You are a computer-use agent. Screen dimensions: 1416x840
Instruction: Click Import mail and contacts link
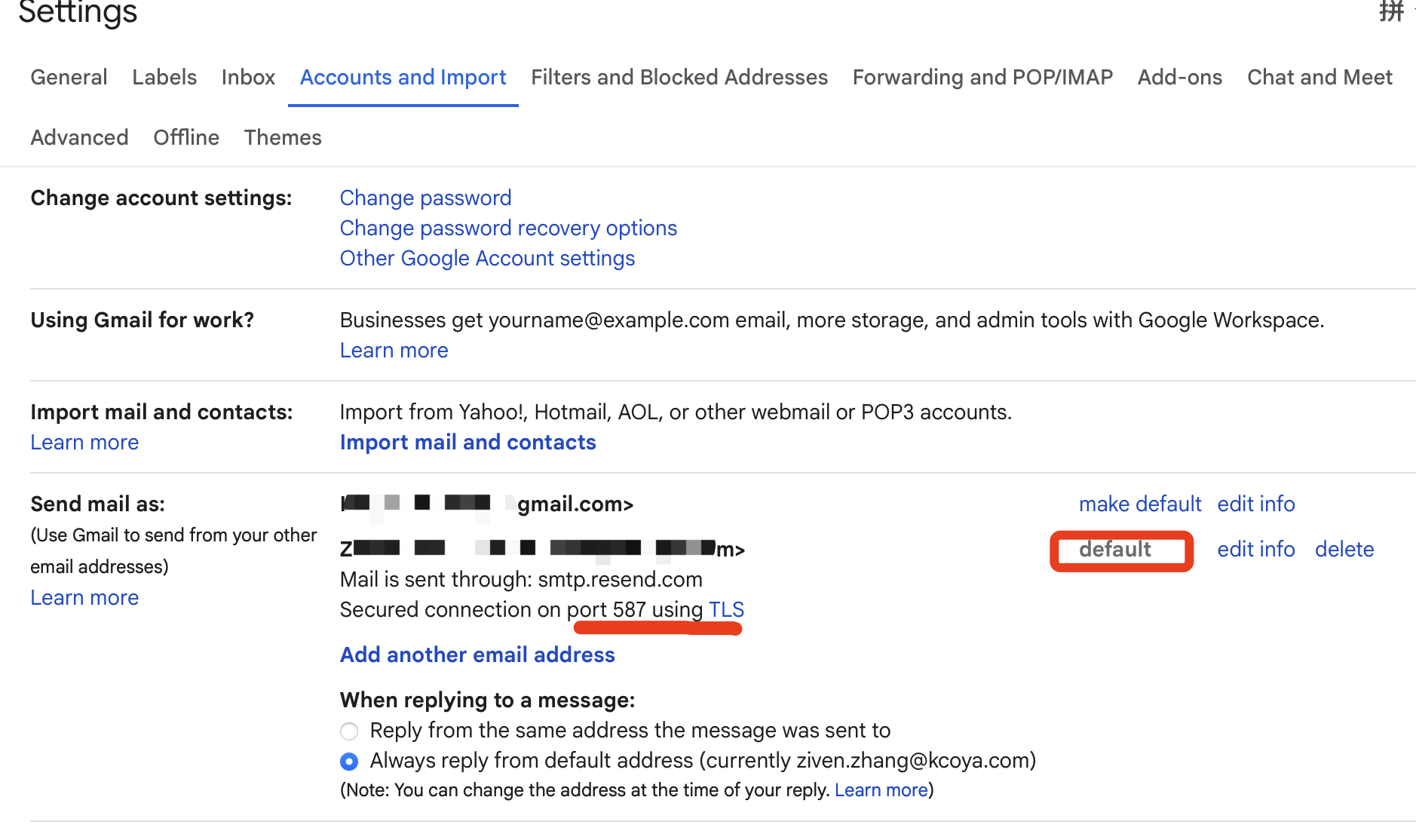click(467, 442)
